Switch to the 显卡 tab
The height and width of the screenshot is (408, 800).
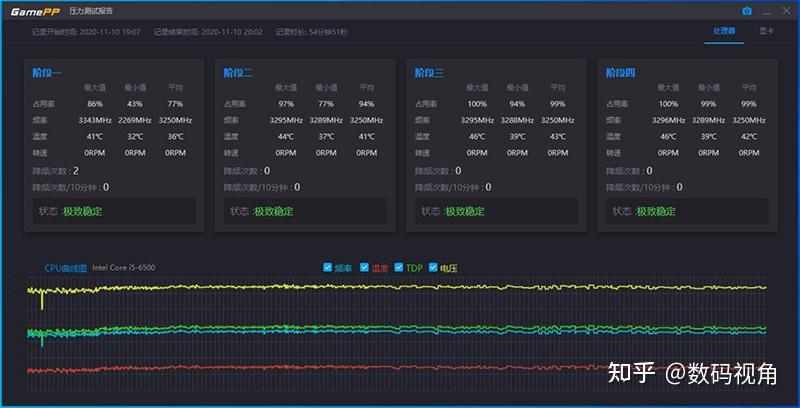[767, 31]
